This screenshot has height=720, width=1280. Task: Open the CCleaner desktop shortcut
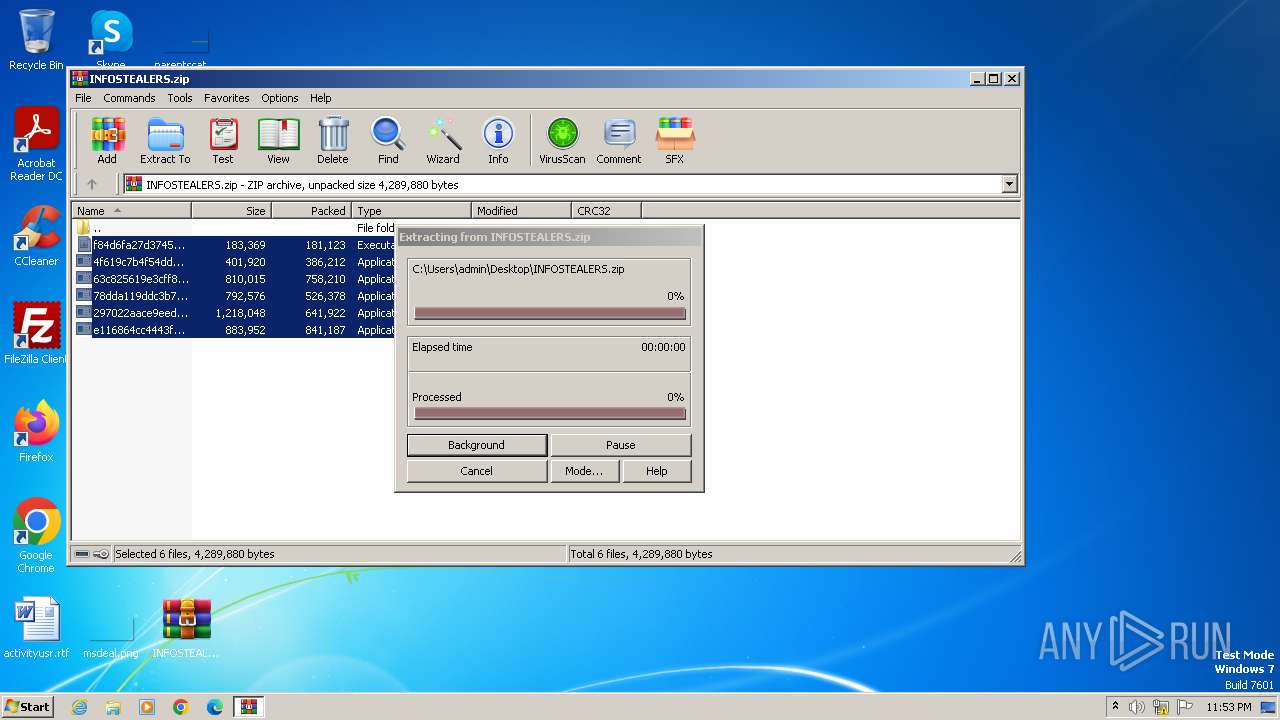[36, 237]
